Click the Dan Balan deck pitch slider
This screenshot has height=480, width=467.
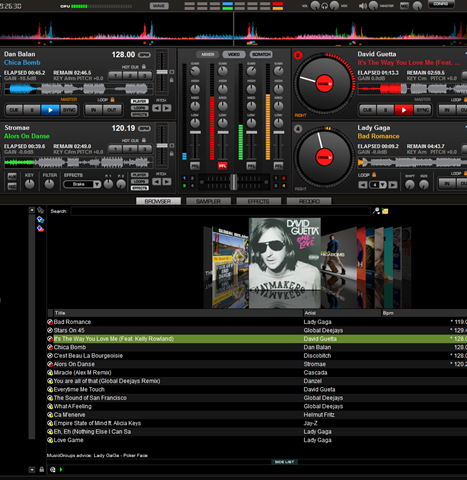tap(162, 72)
